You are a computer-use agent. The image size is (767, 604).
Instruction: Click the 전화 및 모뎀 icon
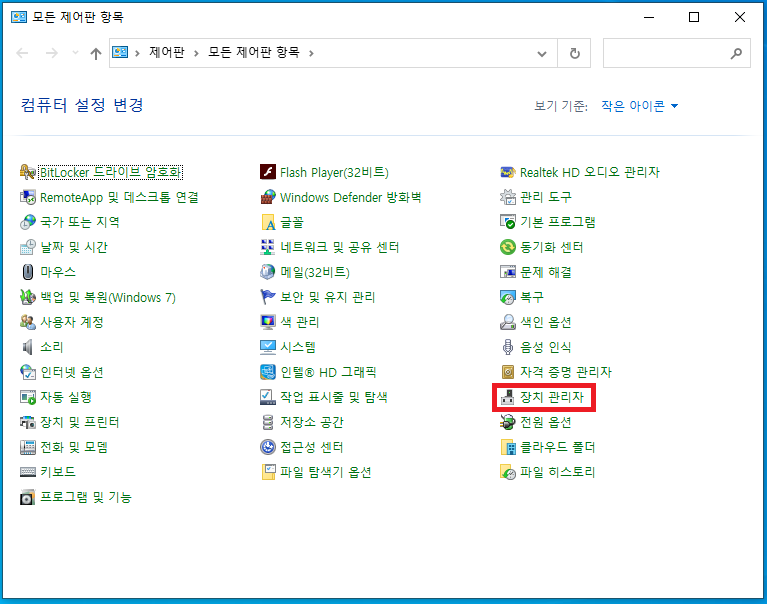pos(27,447)
